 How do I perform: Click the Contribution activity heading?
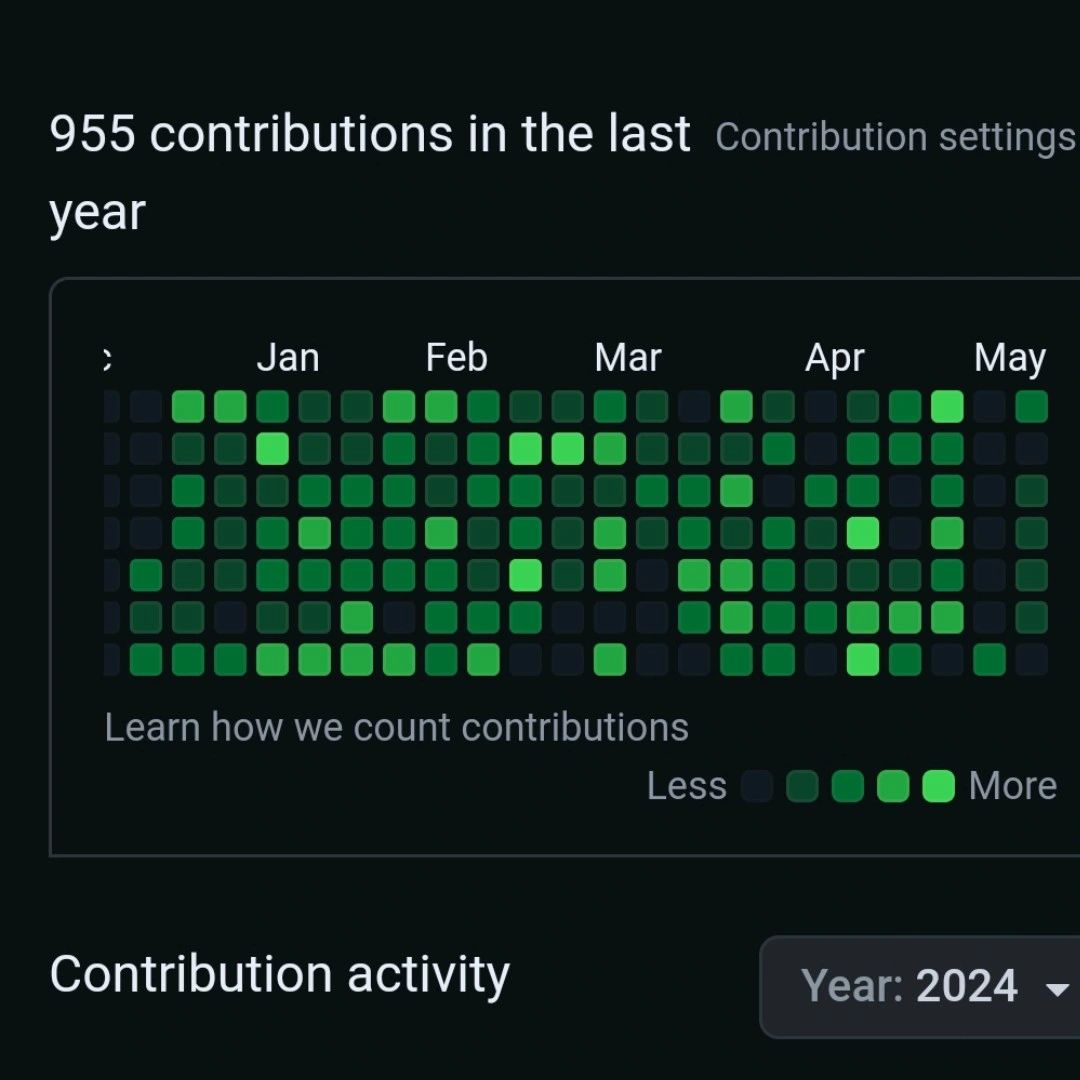point(280,975)
